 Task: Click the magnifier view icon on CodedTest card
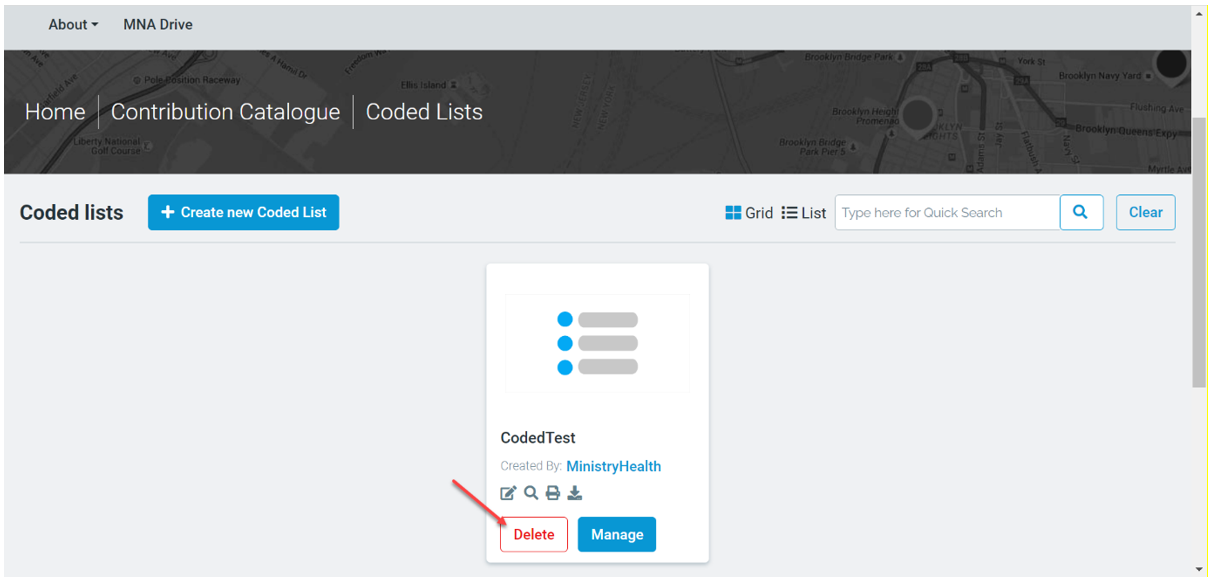pos(531,493)
